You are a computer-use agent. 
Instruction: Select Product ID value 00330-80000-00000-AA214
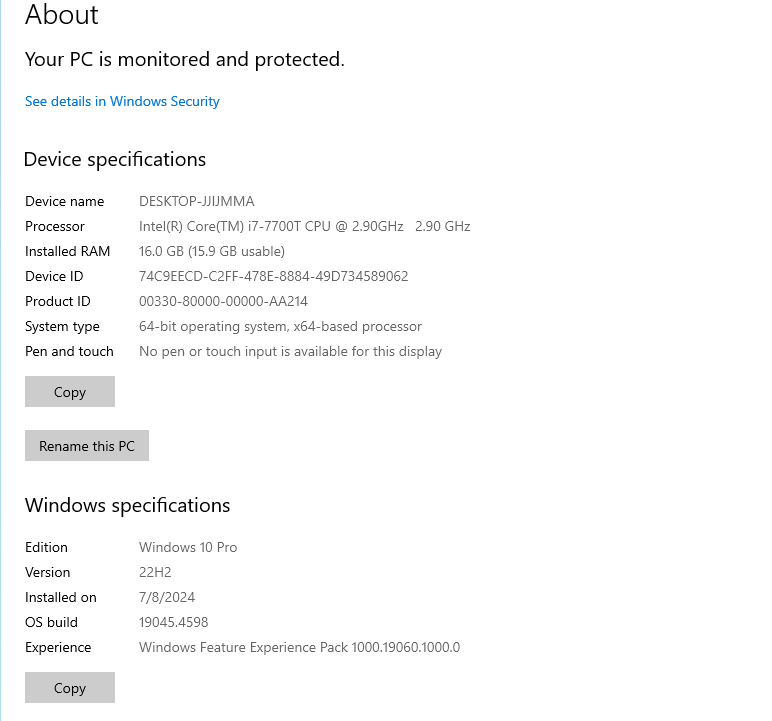pyautogui.click(x=223, y=301)
